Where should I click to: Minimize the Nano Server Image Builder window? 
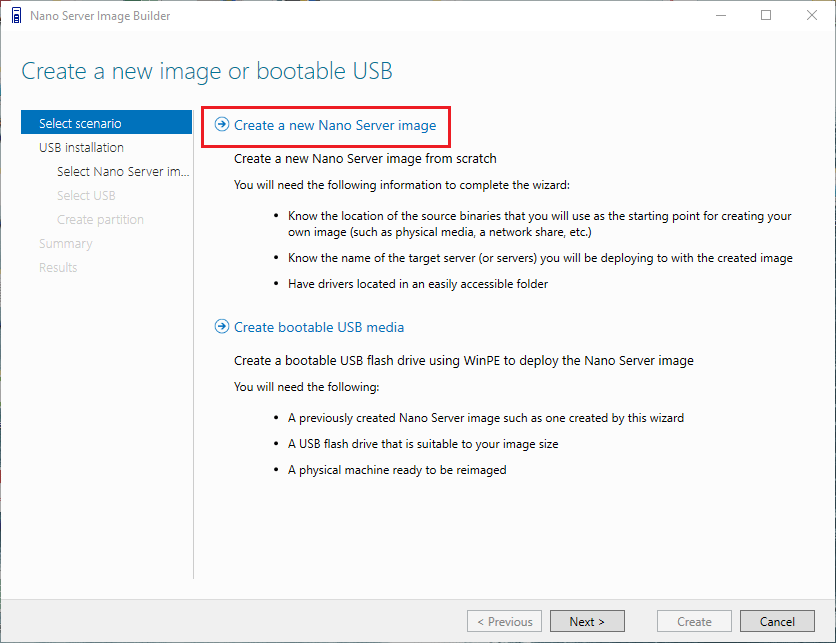coord(720,16)
